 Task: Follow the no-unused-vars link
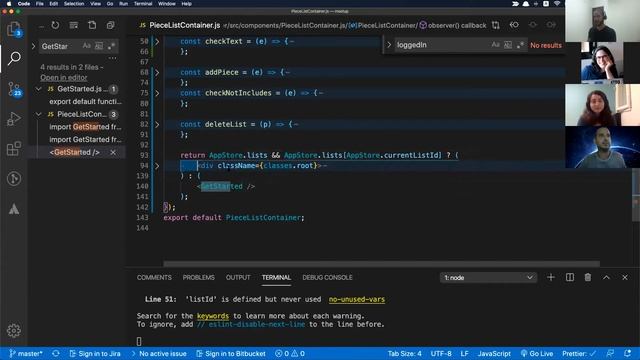click(x=357, y=299)
